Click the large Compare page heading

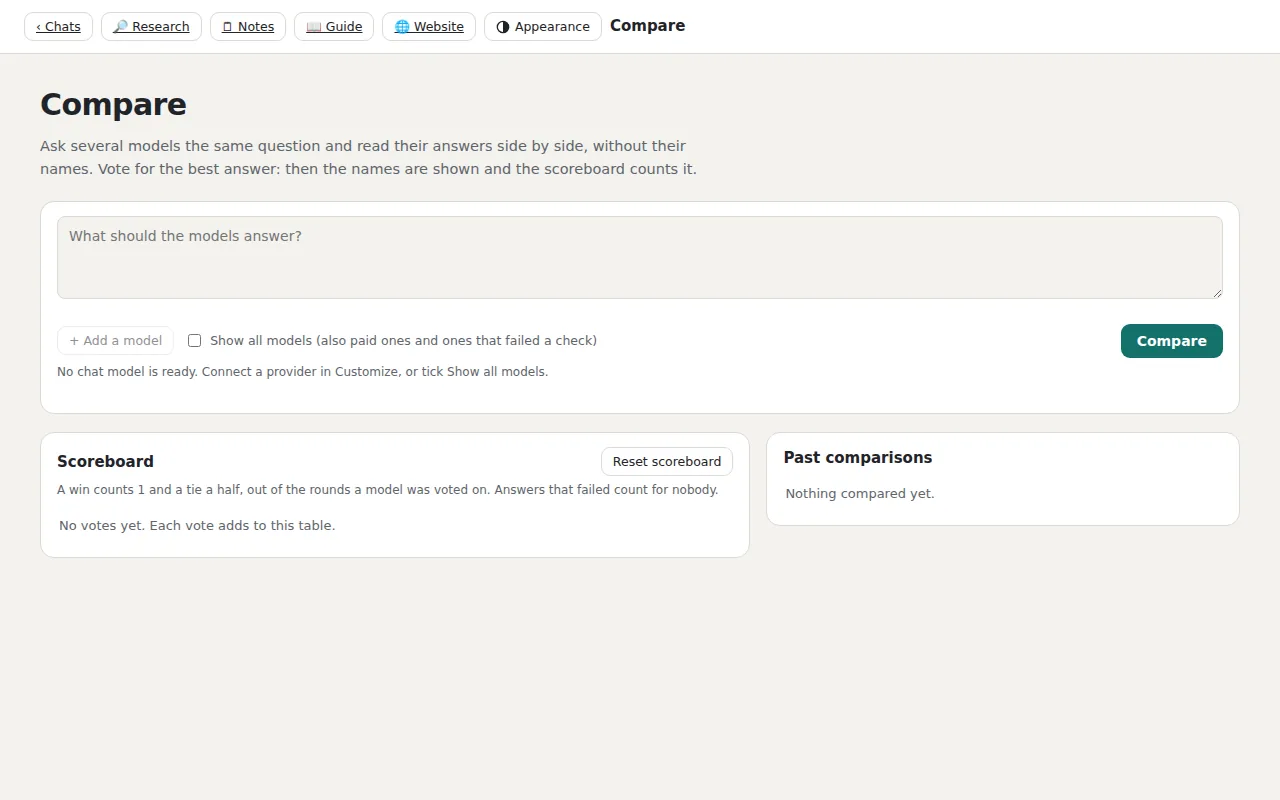click(x=113, y=105)
